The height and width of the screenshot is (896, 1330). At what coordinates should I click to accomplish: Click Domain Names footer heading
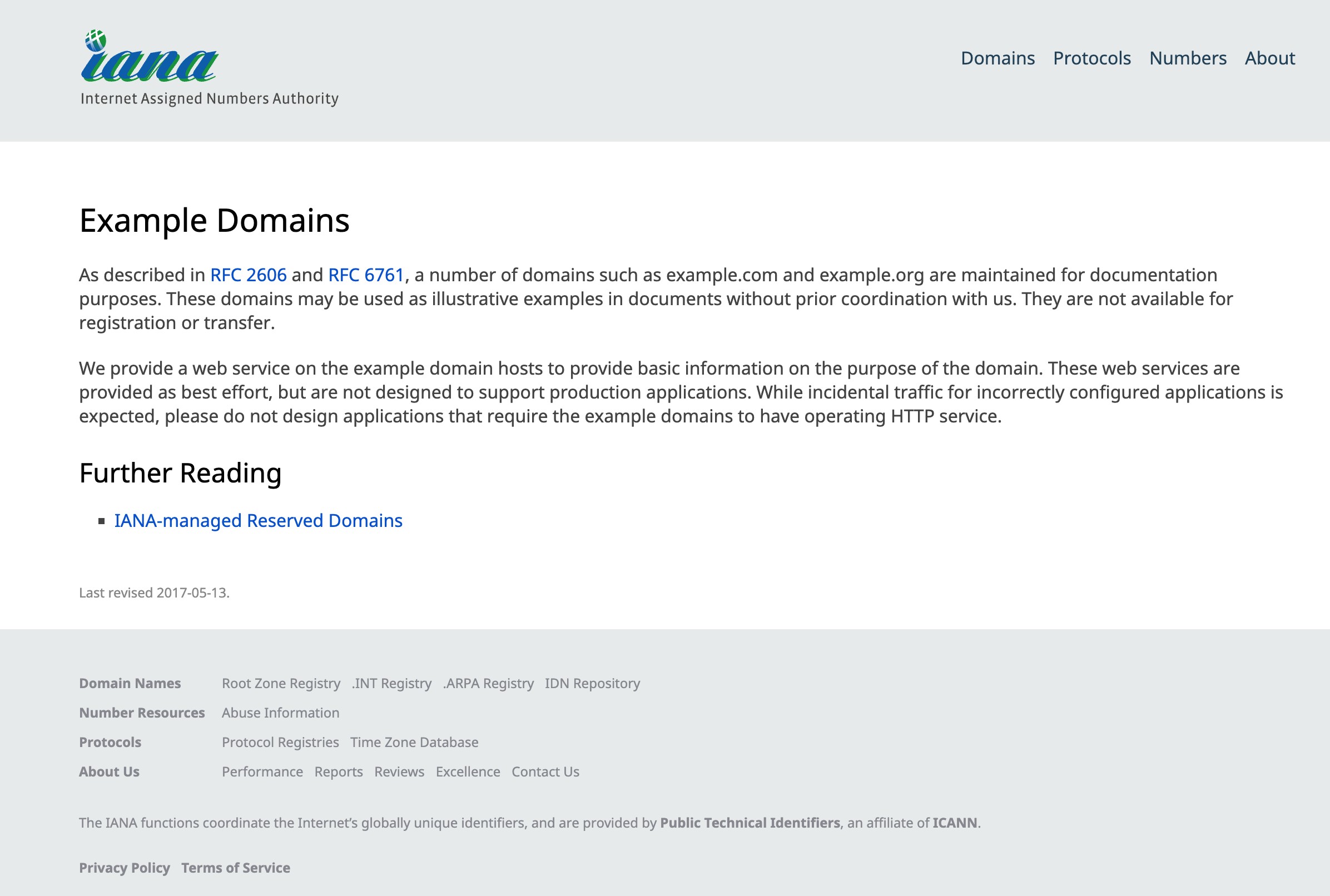130,684
